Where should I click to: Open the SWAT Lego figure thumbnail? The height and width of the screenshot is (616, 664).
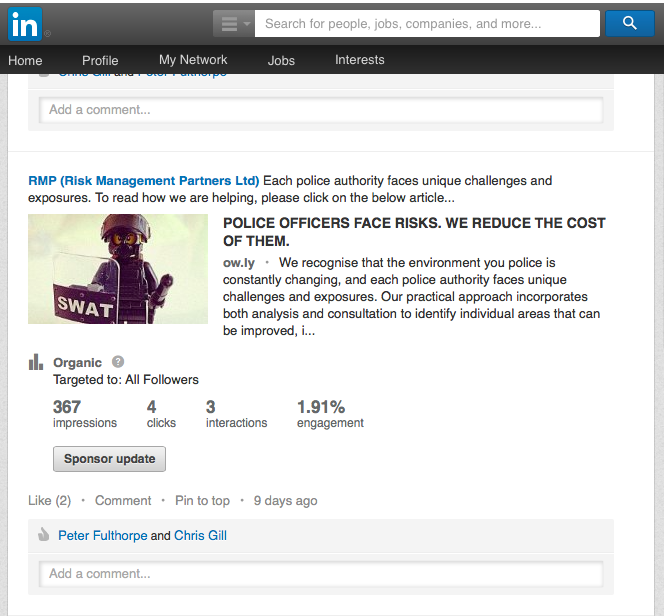(x=118, y=269)
